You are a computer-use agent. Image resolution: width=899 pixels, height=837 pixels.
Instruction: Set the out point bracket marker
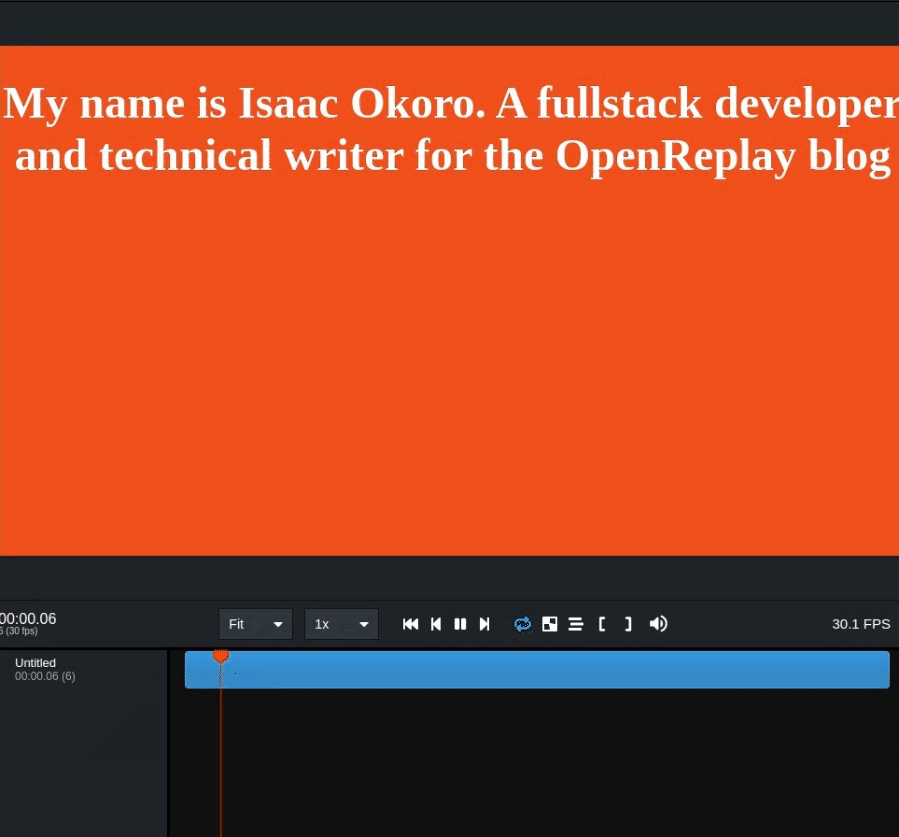[x=628, y=624]
